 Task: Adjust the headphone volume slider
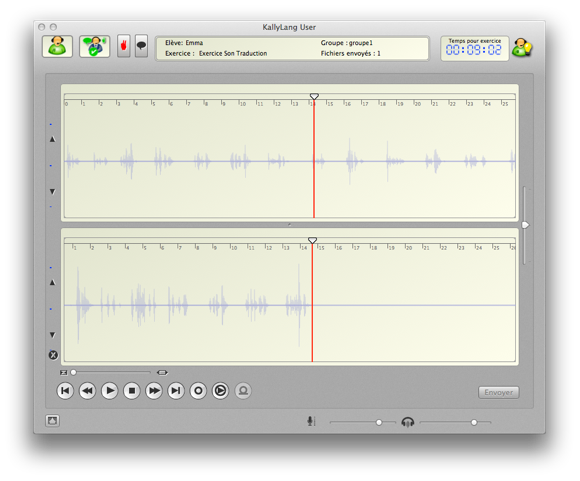[474, 422]
